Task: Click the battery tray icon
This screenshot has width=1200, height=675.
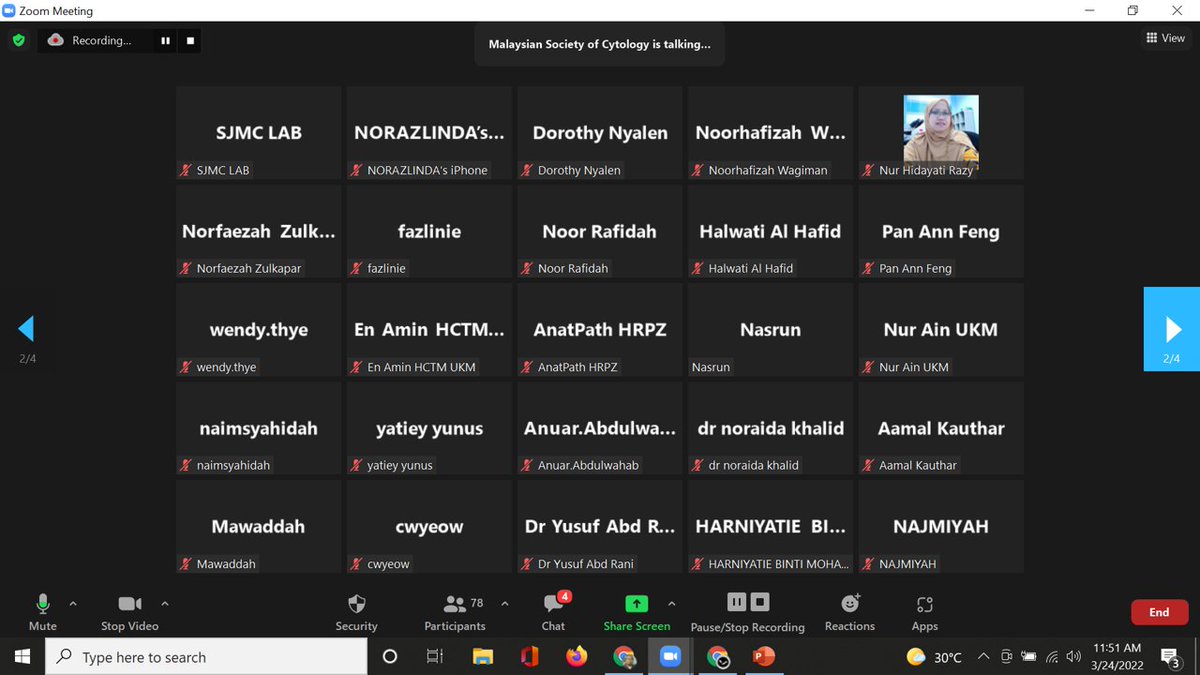Action: pyautogui.click(x=1029, y=657)
